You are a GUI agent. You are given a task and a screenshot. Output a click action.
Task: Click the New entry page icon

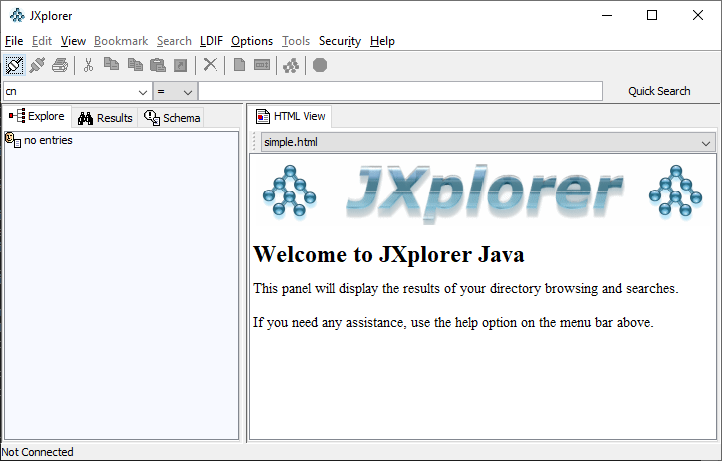[x=239, y=65]
